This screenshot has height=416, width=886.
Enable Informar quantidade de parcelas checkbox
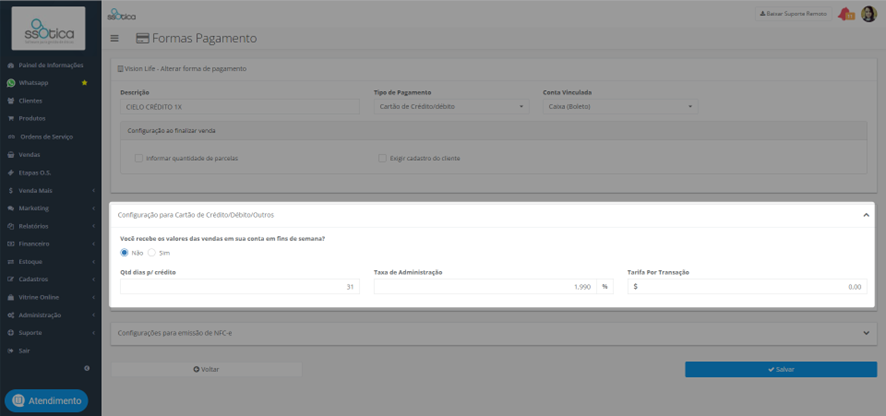[x=138, y=158]
